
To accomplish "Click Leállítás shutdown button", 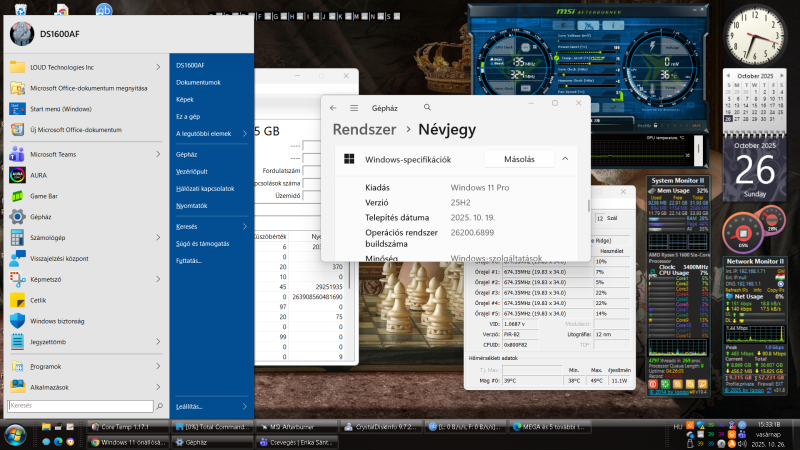I will coord(189,407).
